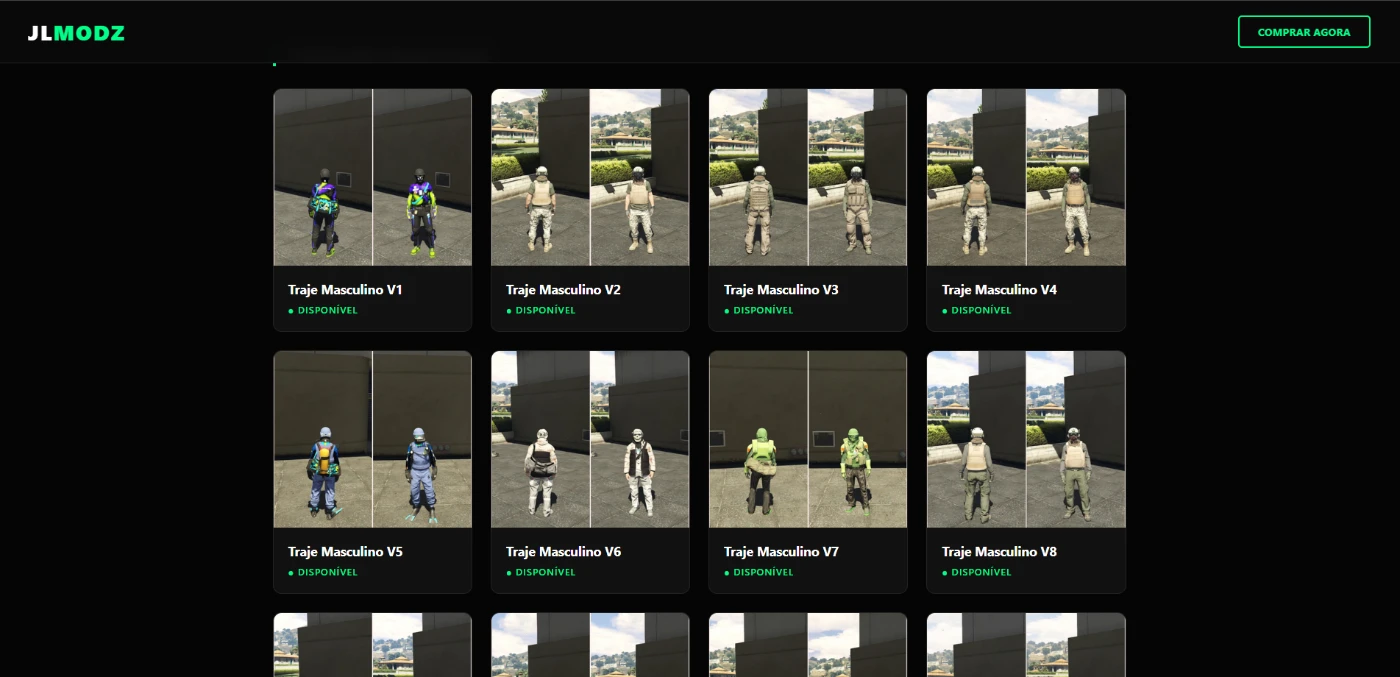Open the Traje Masculino V2 preview image

(x=590, y=177)
